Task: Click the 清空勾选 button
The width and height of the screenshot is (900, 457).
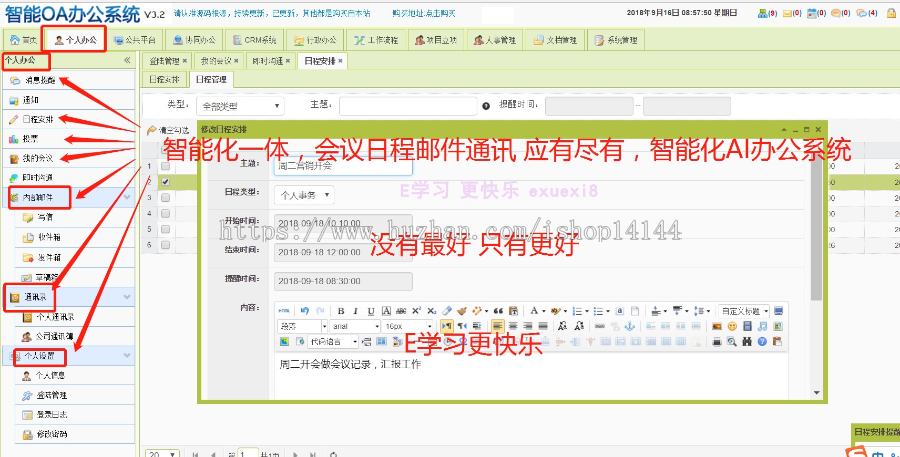Action: [x=168, y=130]
